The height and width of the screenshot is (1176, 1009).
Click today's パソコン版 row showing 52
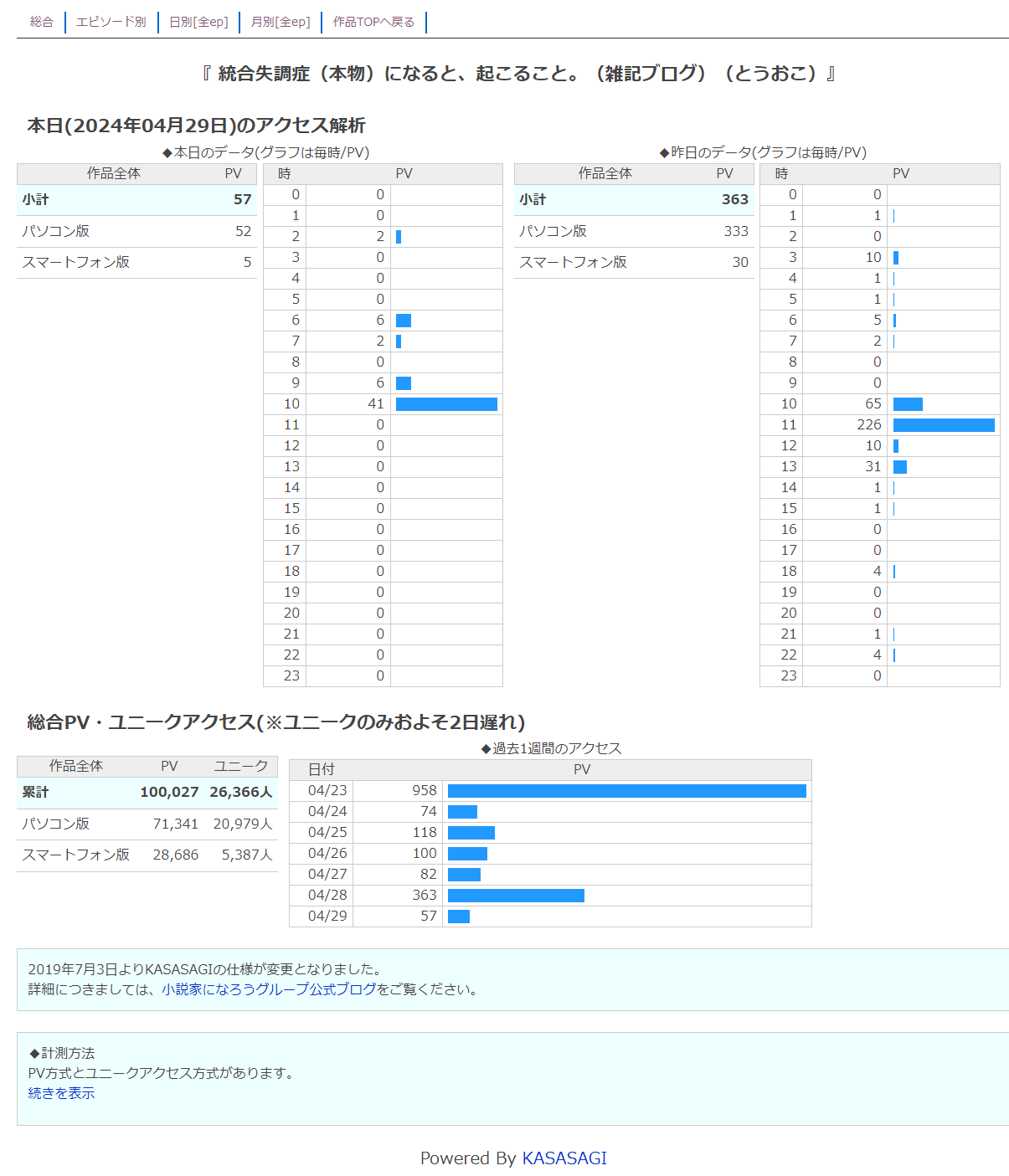pyautogui.click(x=136, y=232)
